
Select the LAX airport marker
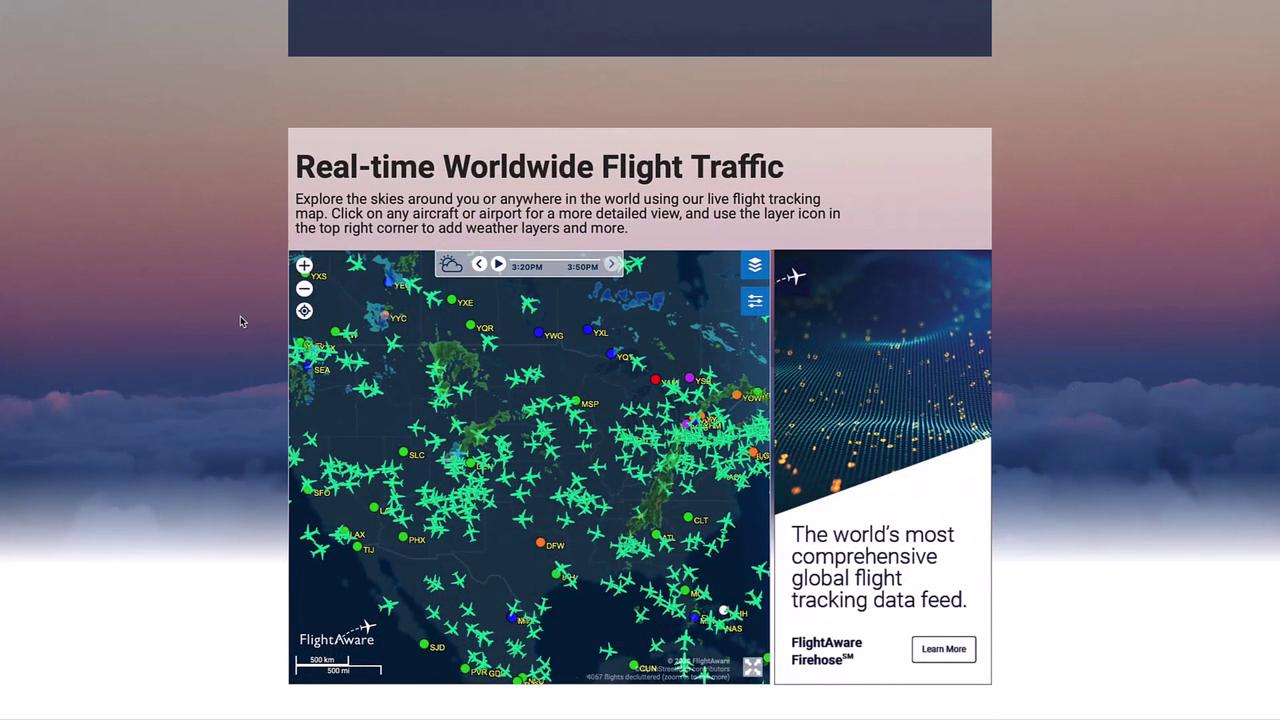[x=345, y=533]
